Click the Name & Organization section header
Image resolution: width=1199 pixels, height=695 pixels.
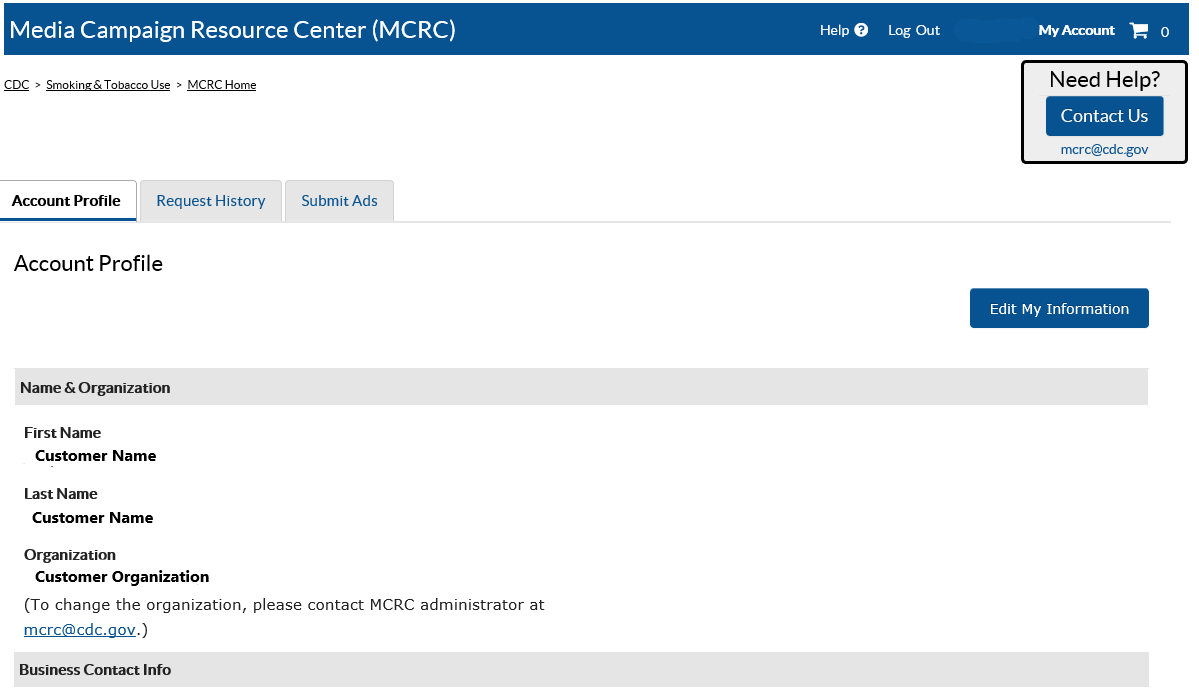(95, 387)
